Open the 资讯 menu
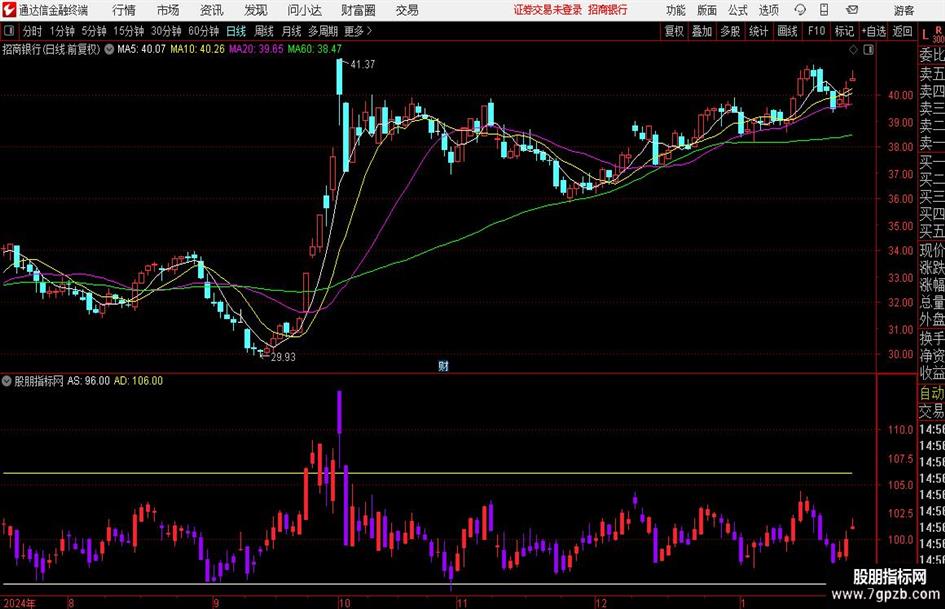Screen dimensions: 945x609 212,10
